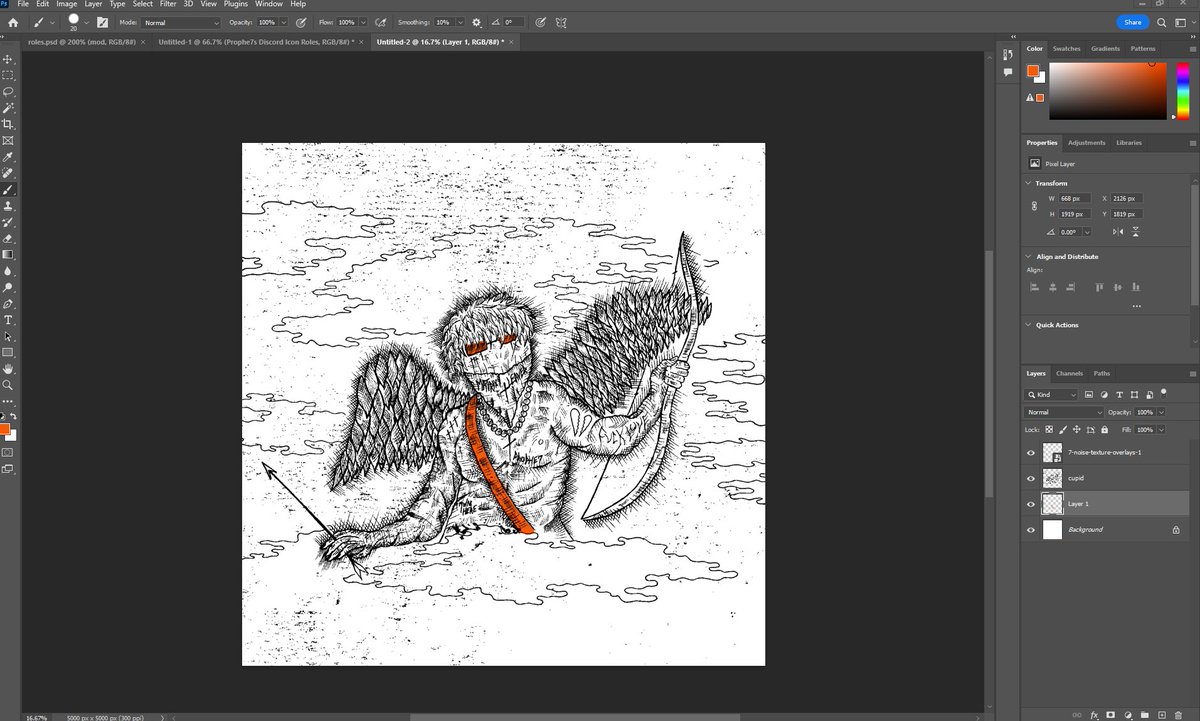Open the Opacity dropdown in Layers panel

[x=1160, y=411]
